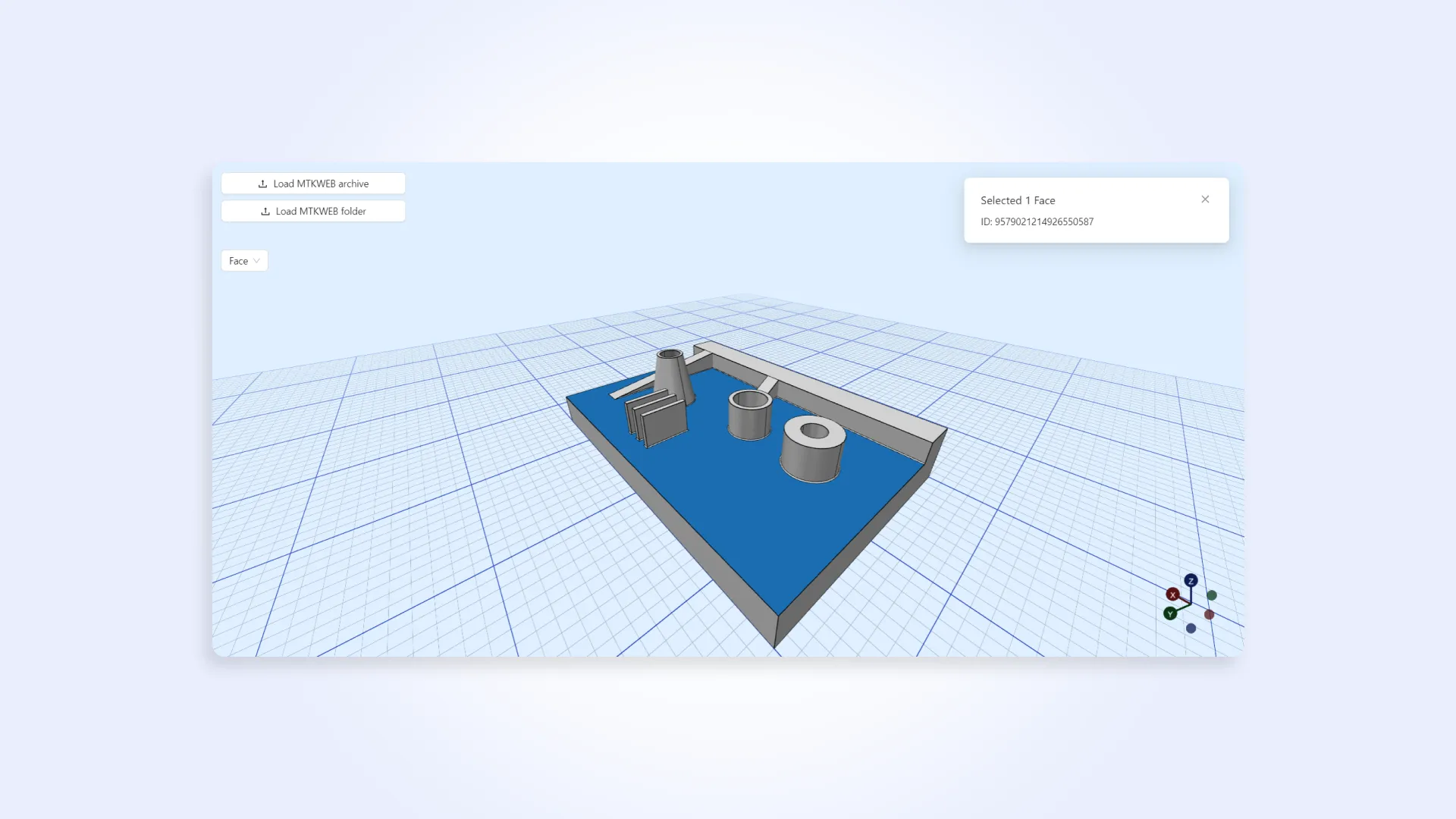The height and width of the screenshot is (819, 1456).
Task: Select the faded red negative-axis dot on the gizmo
Action: [x=1209, y=614]
